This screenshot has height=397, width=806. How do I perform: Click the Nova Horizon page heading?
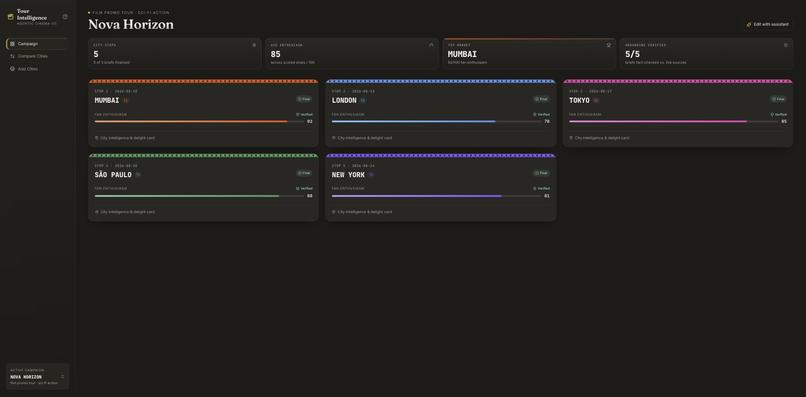[131, 24]
